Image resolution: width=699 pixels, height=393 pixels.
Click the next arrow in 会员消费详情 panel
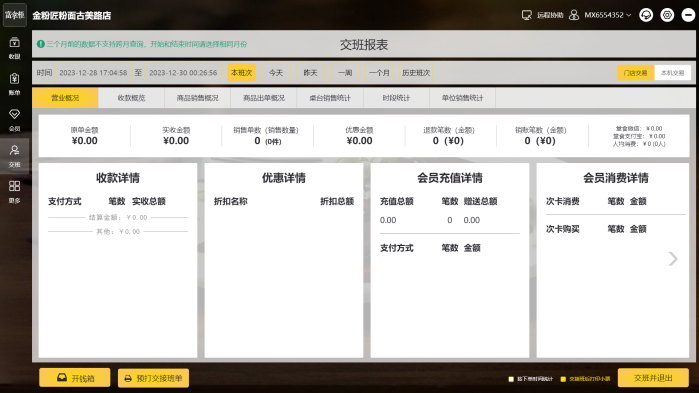(673, 259)
